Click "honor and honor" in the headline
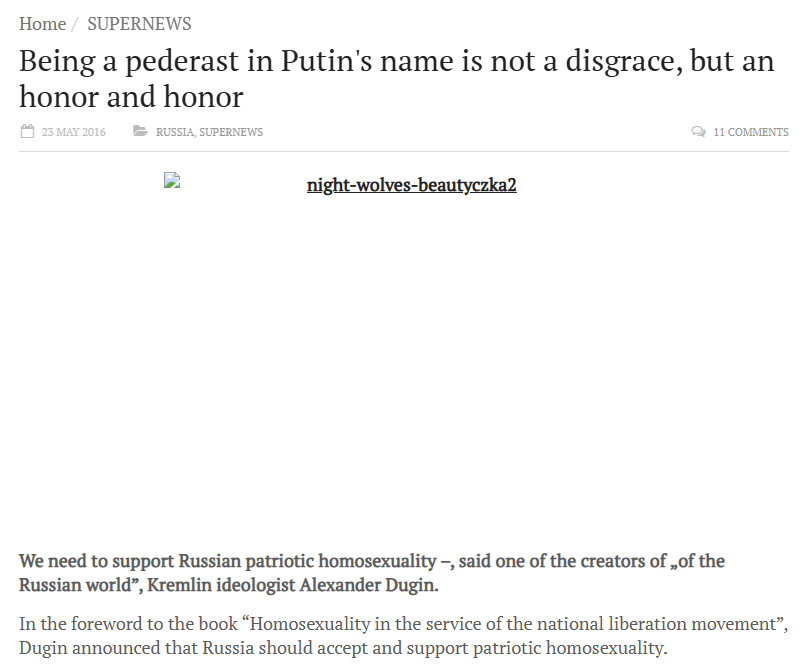811x667 pixels. click(x=131, y=97)
